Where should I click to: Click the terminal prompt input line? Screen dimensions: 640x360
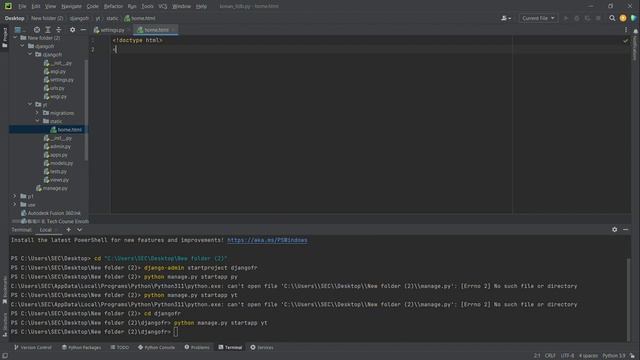(318, 332)
